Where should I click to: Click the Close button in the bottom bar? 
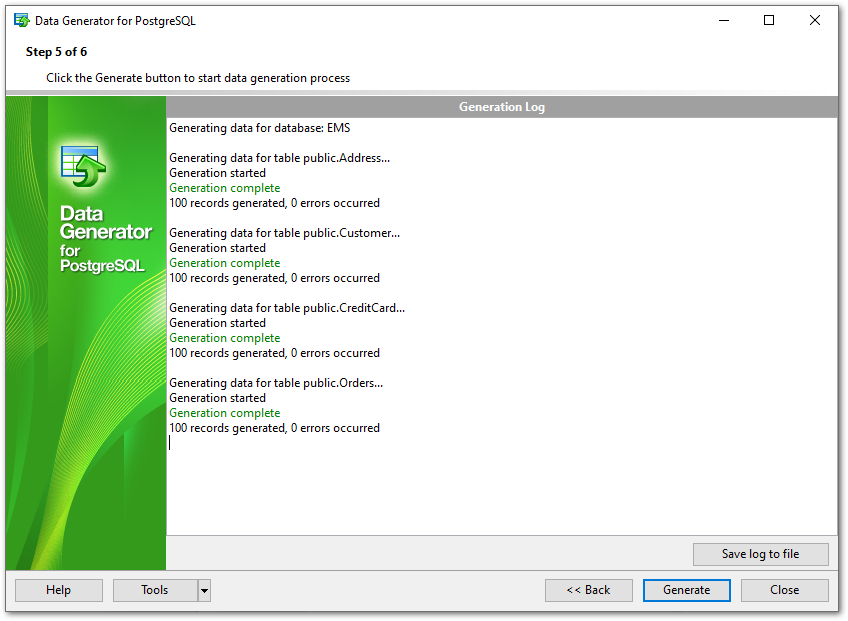tap(784, 590)
